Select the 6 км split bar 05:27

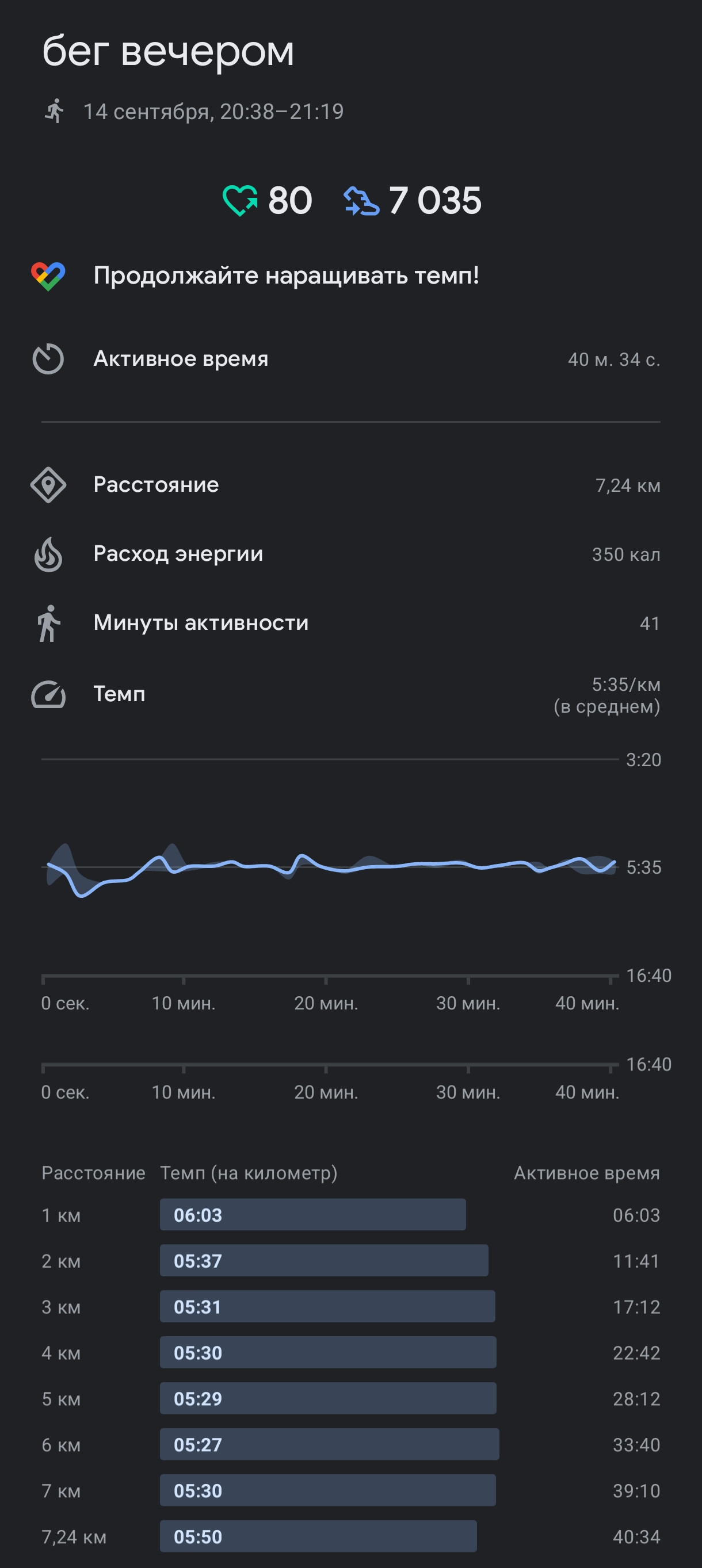[x=329, y=1444]
